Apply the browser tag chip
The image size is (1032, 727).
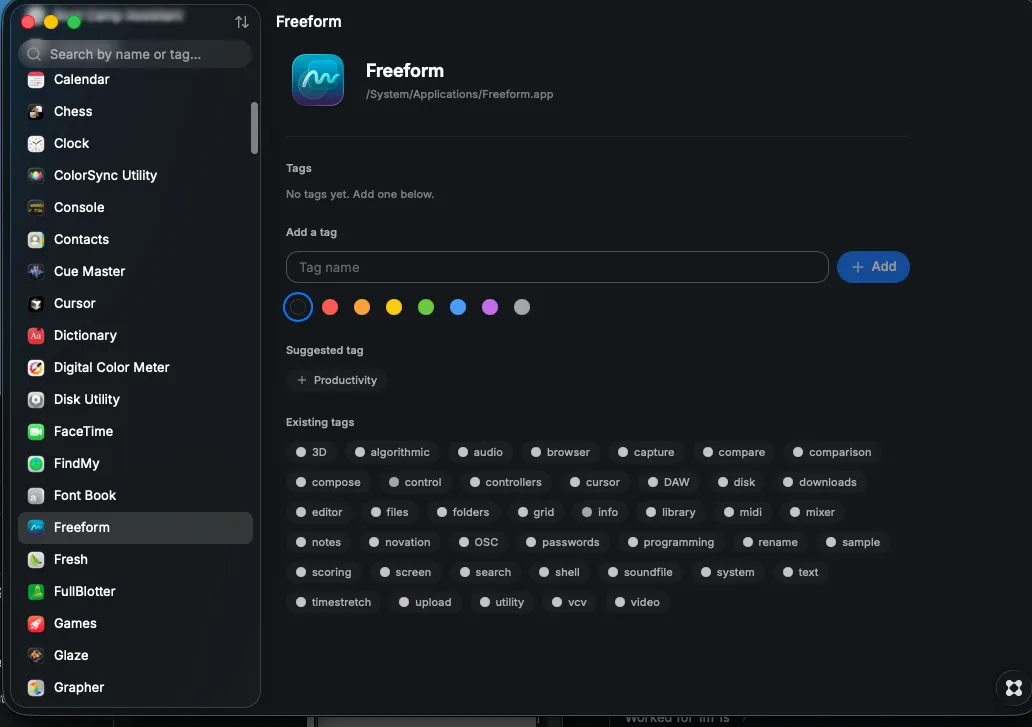[x=561, y=453]
